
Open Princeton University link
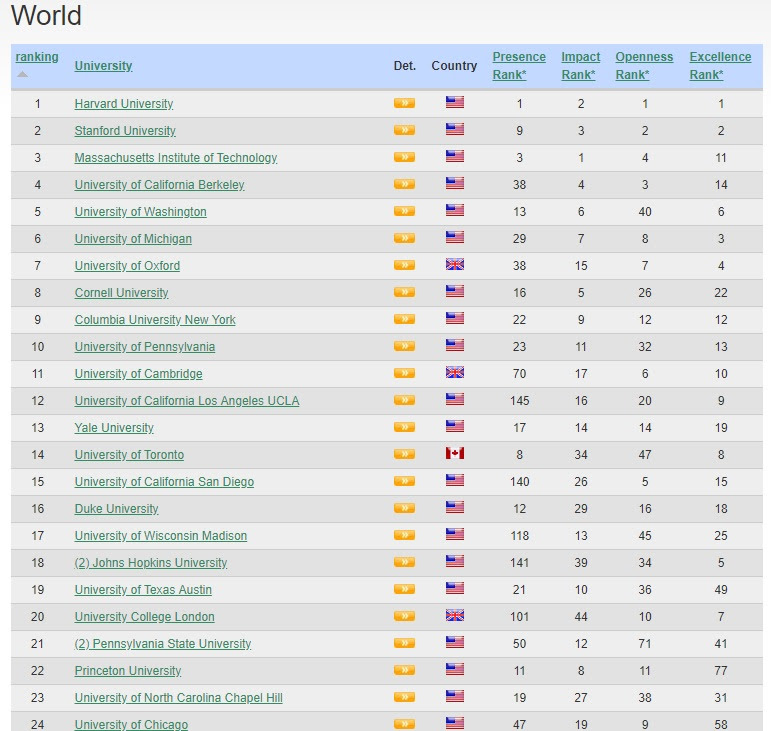[x=128, y=672]
